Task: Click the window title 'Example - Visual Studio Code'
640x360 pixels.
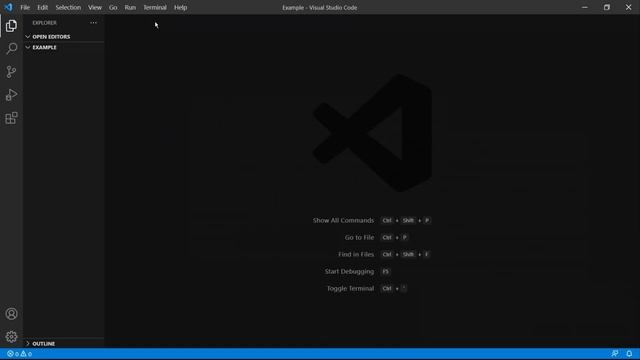Action: pos(320,7)
